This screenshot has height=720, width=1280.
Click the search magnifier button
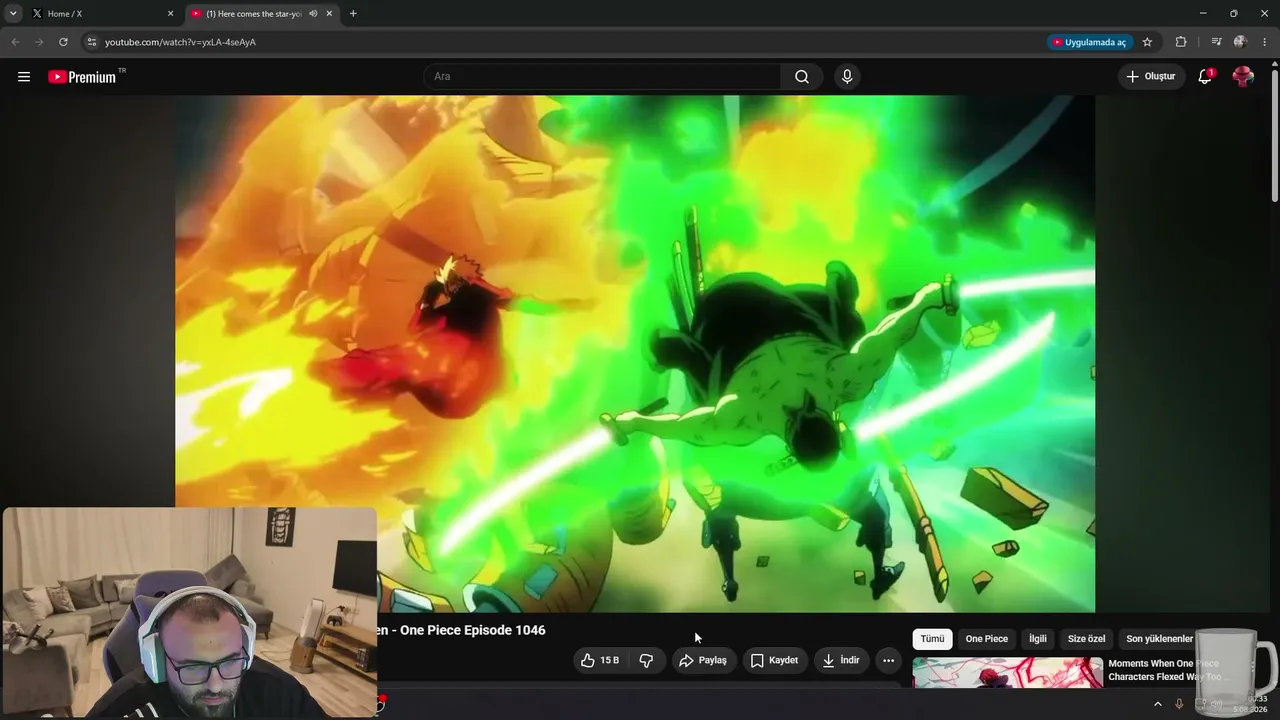tap(802, 77)
